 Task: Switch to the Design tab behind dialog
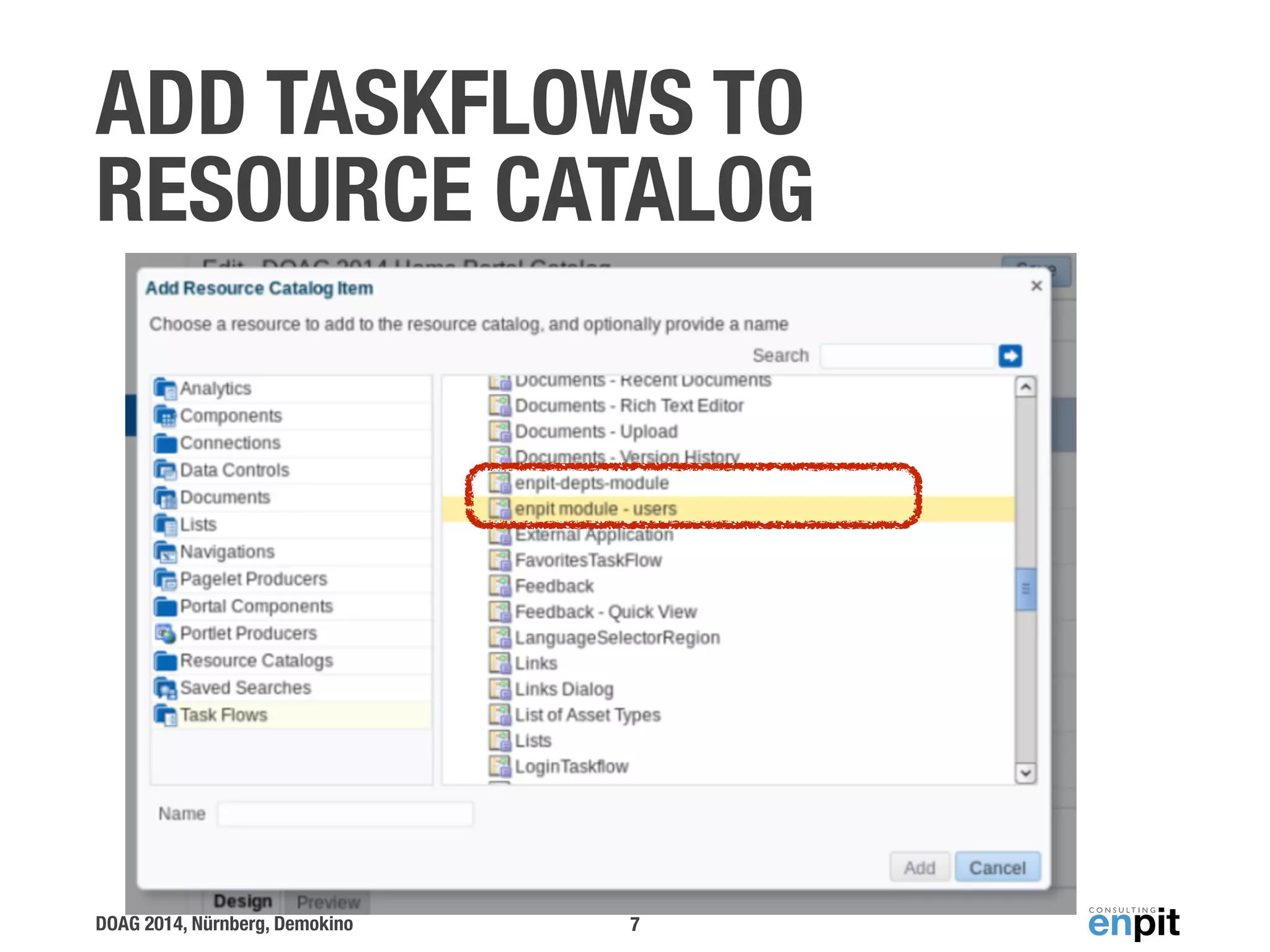click(242, 901)
